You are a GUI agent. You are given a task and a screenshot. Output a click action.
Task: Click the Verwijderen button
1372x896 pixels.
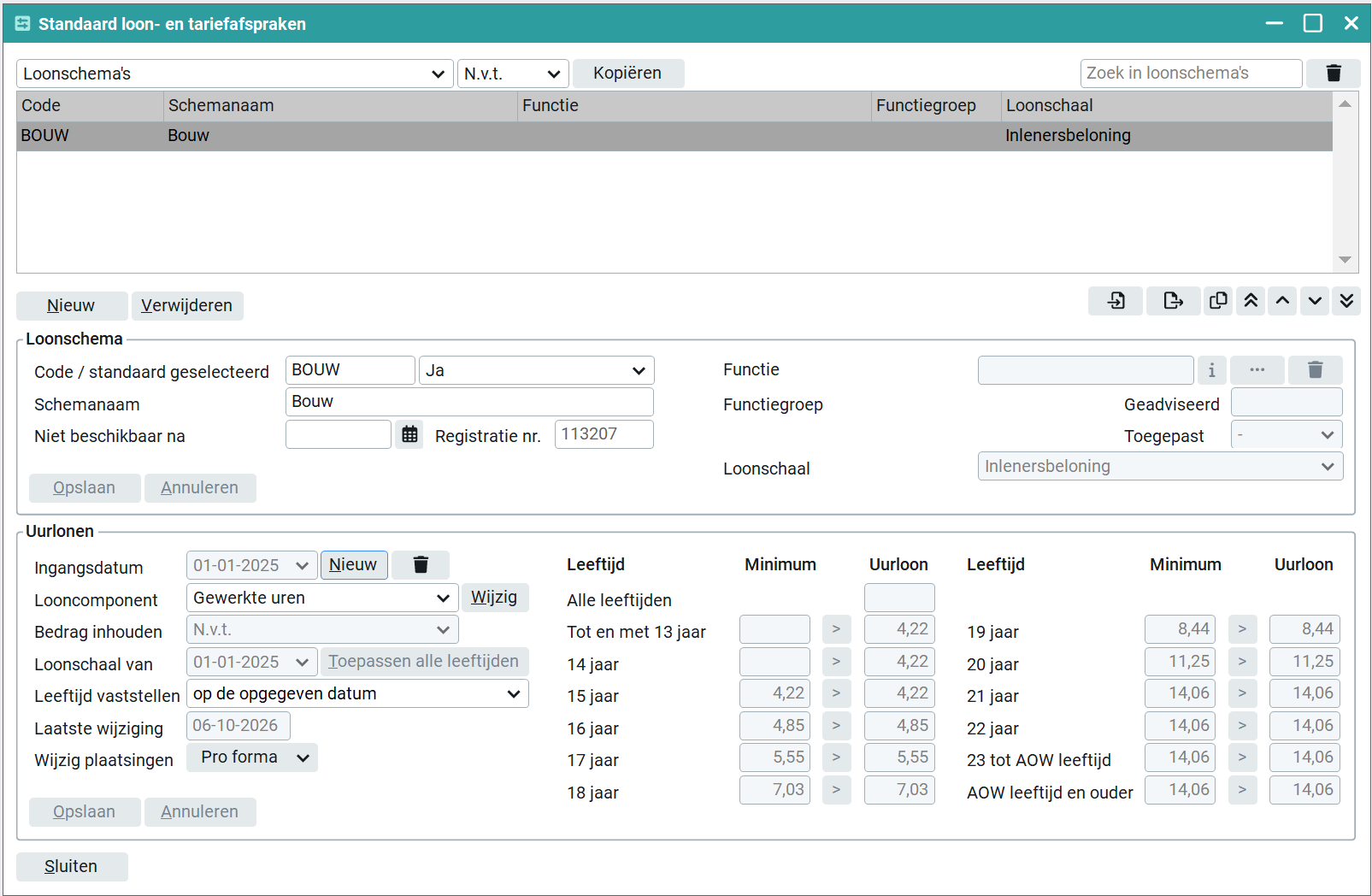tap(186, 306)
